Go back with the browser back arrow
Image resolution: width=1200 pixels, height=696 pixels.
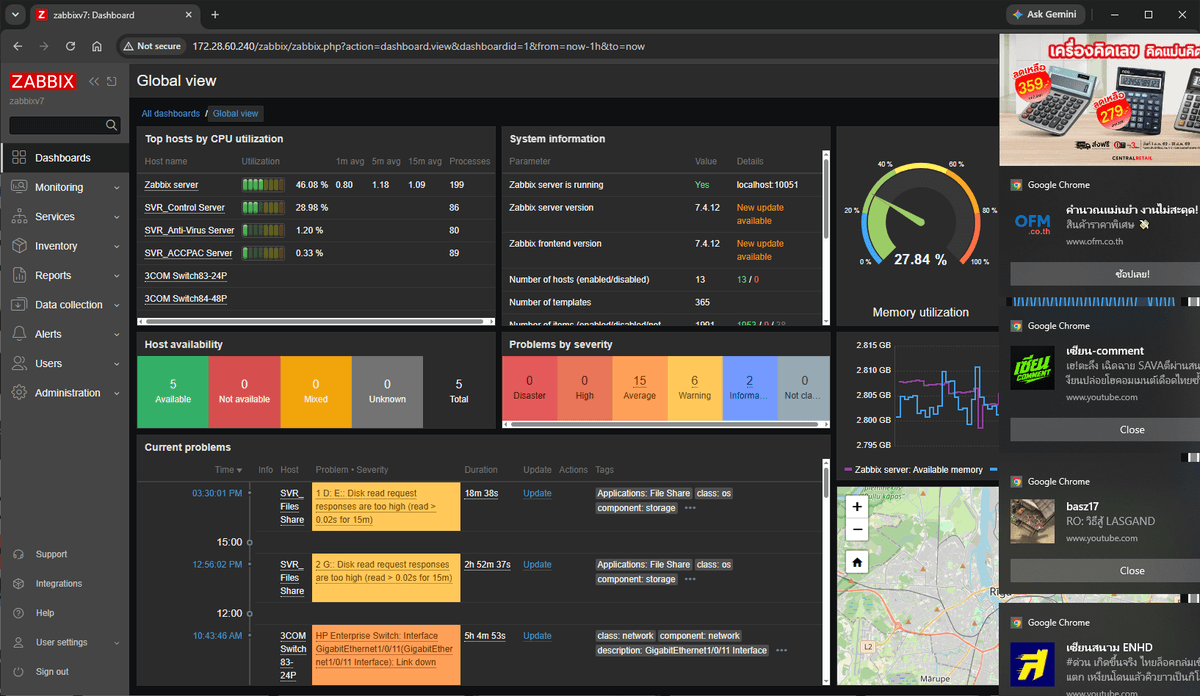pyautogui.click(x=17, y=46)
